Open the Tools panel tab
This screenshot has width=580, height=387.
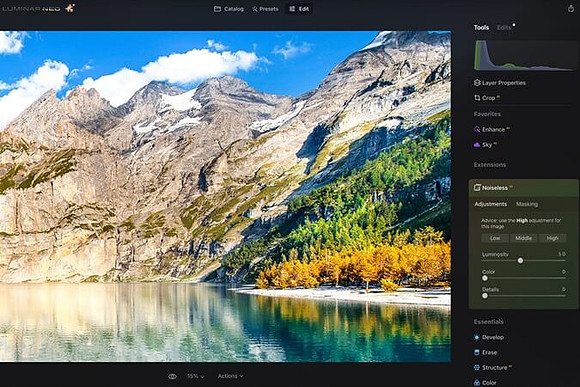pos(481,28)
